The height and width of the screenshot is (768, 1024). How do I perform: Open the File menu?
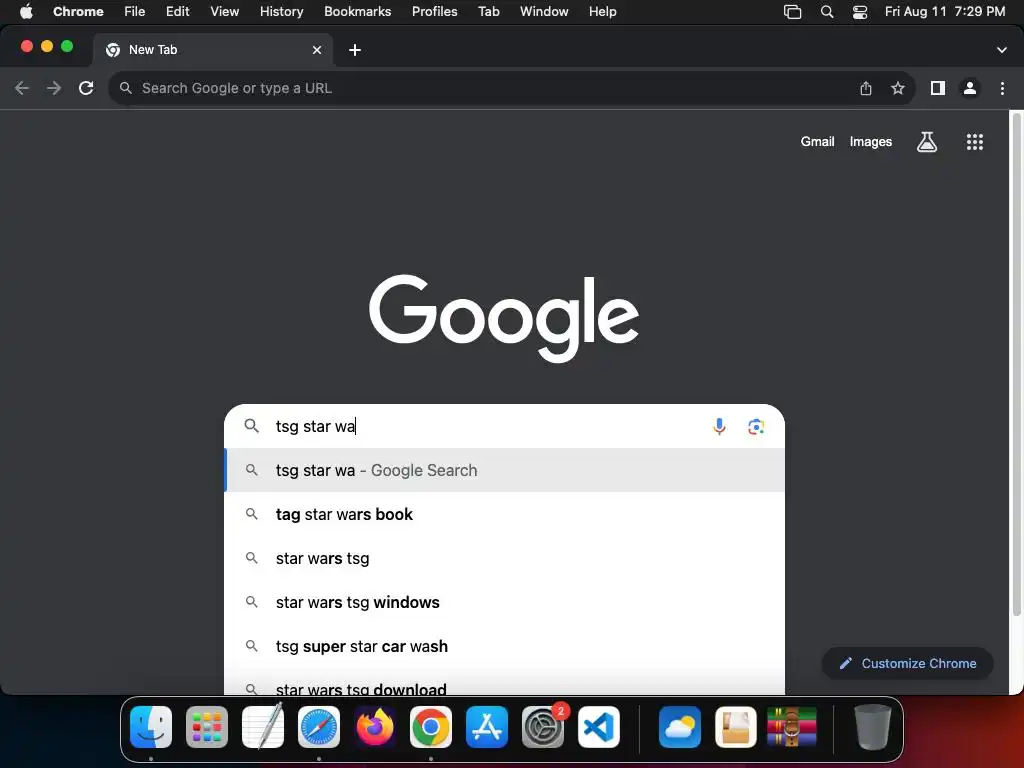tap(135, 12)
